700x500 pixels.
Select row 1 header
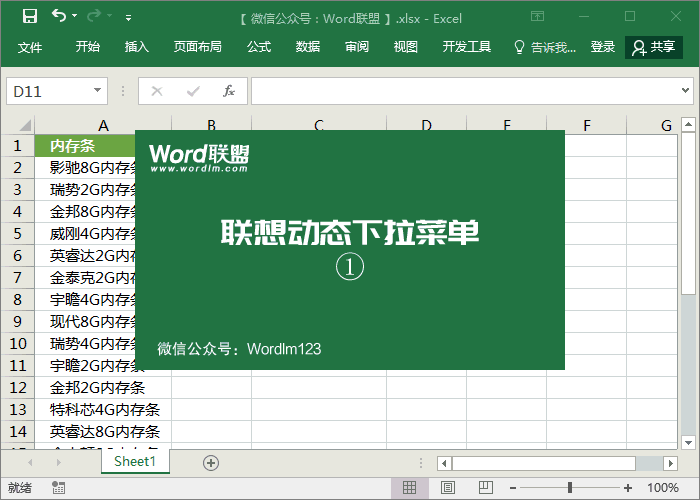[x=17, y=146]
